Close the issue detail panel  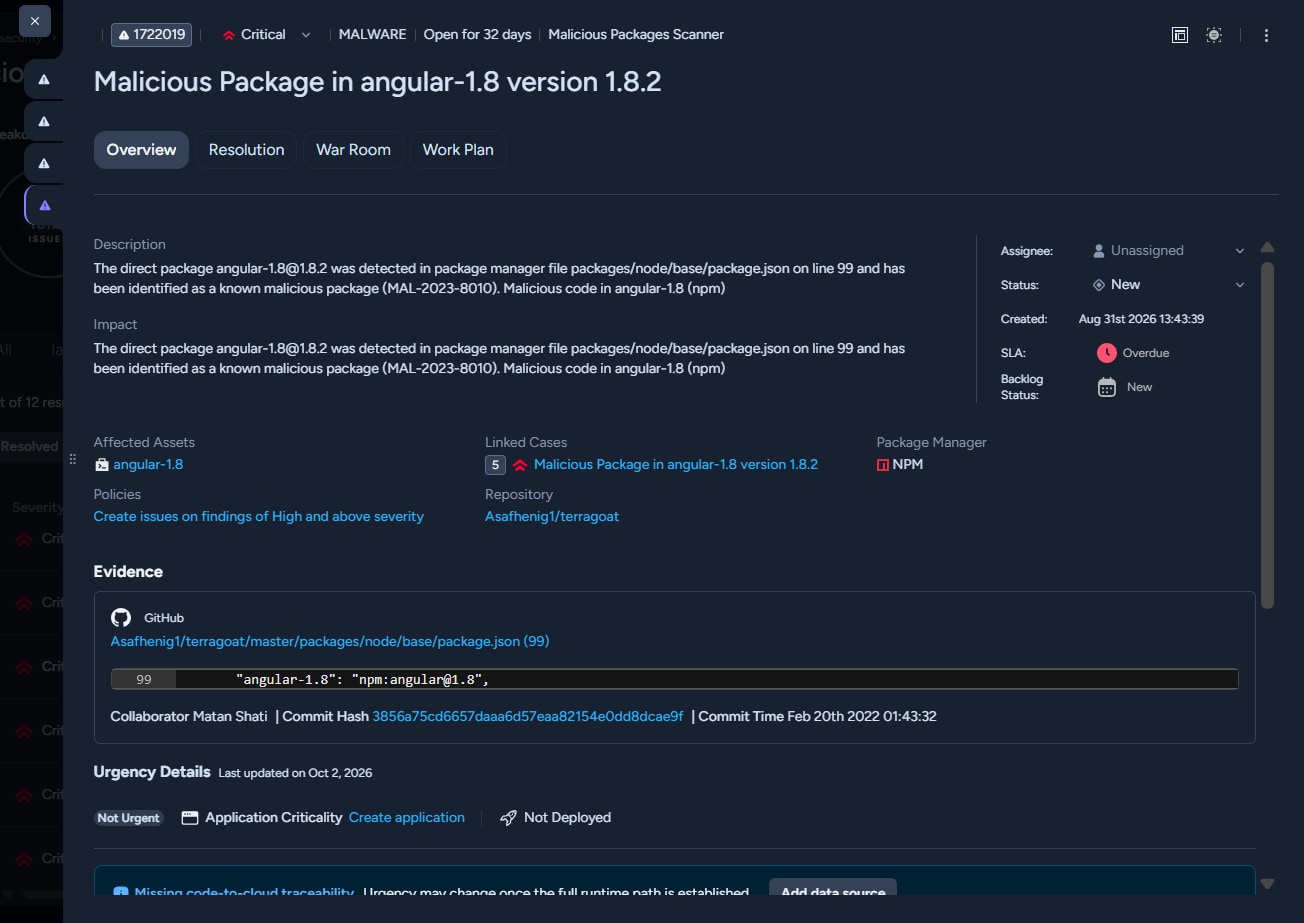coord(35,21)
